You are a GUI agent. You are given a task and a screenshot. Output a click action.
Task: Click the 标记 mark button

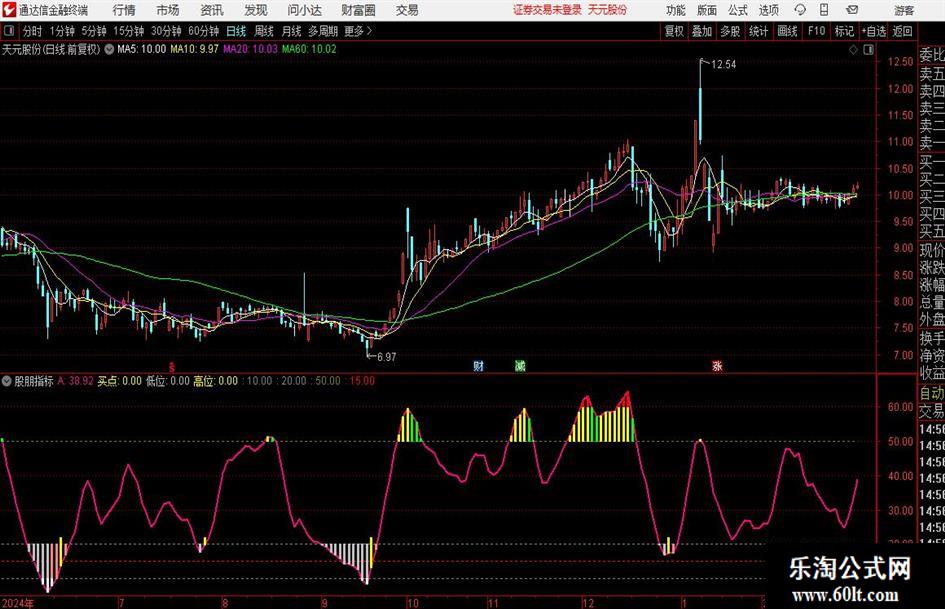pyautogui.click(x=844, y=31)
